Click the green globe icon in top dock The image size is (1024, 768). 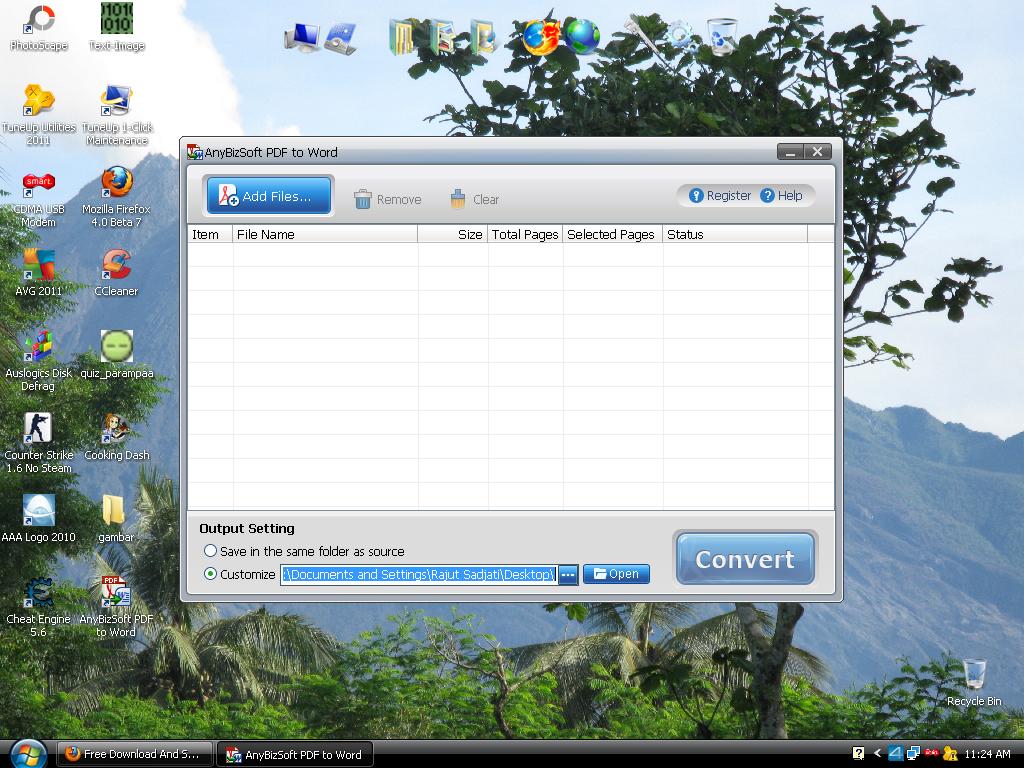tap(581, 37)
